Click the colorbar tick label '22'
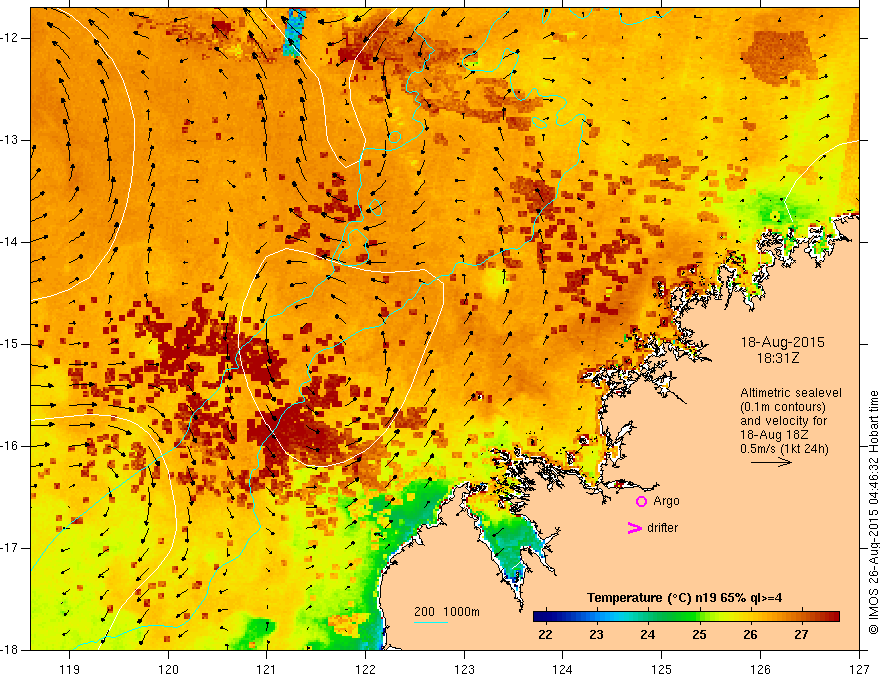 (545, 635)
